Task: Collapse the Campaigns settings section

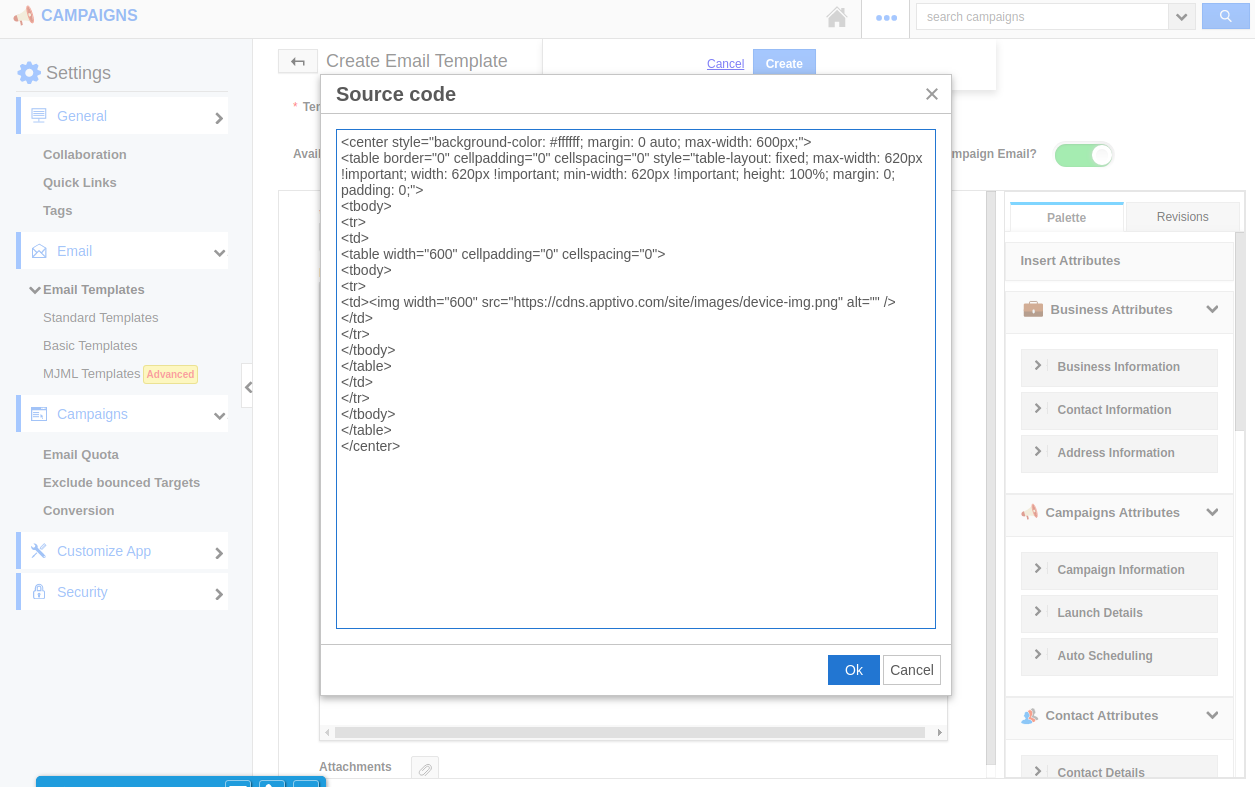Action: pyautogui.click(x=219, y=416)
